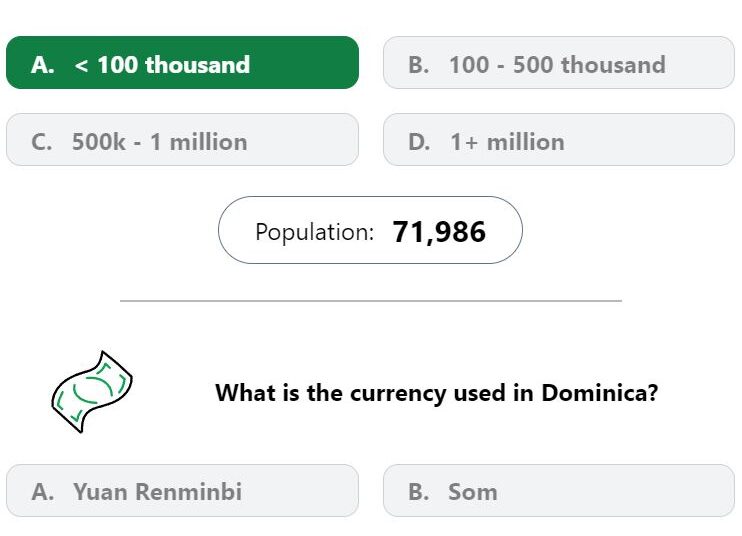Click the word 'Dominica?' in the question

[600, 393]
